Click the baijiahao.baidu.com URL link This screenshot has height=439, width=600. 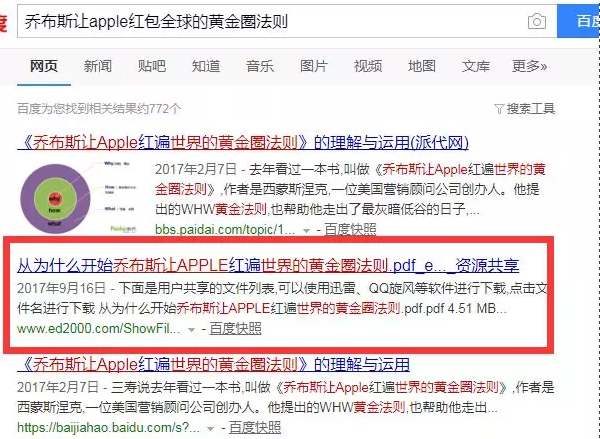[x=108, y=427]
